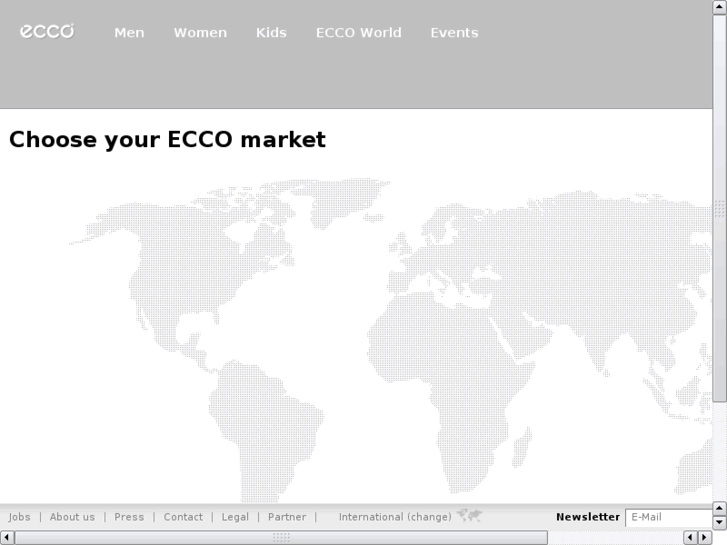This screenshot has width=727, height=545.
Task: Click the small scroll-right arrow at bottom right
Action: pos(705,537)
